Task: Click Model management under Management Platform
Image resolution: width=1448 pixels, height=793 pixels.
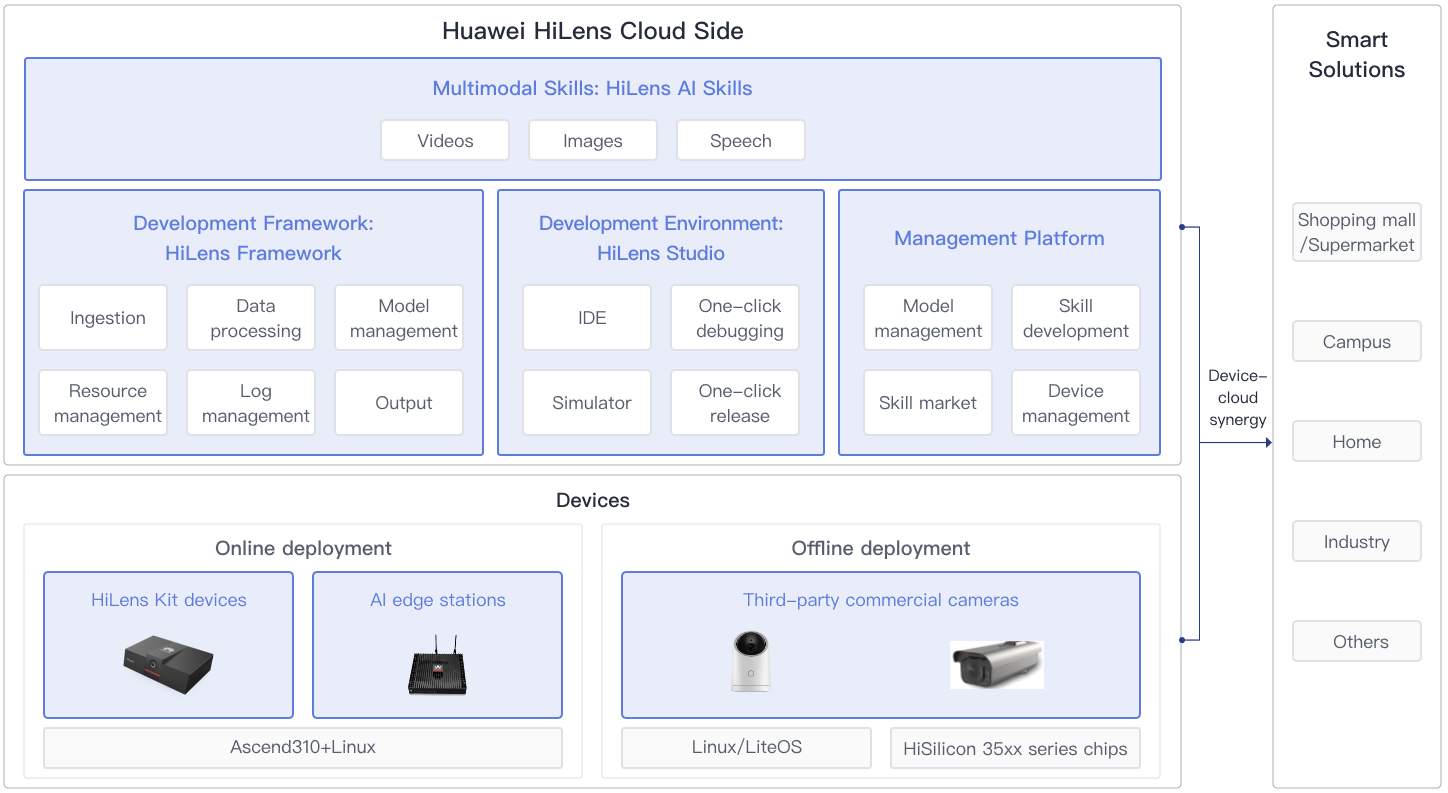Action: point(928,318)
